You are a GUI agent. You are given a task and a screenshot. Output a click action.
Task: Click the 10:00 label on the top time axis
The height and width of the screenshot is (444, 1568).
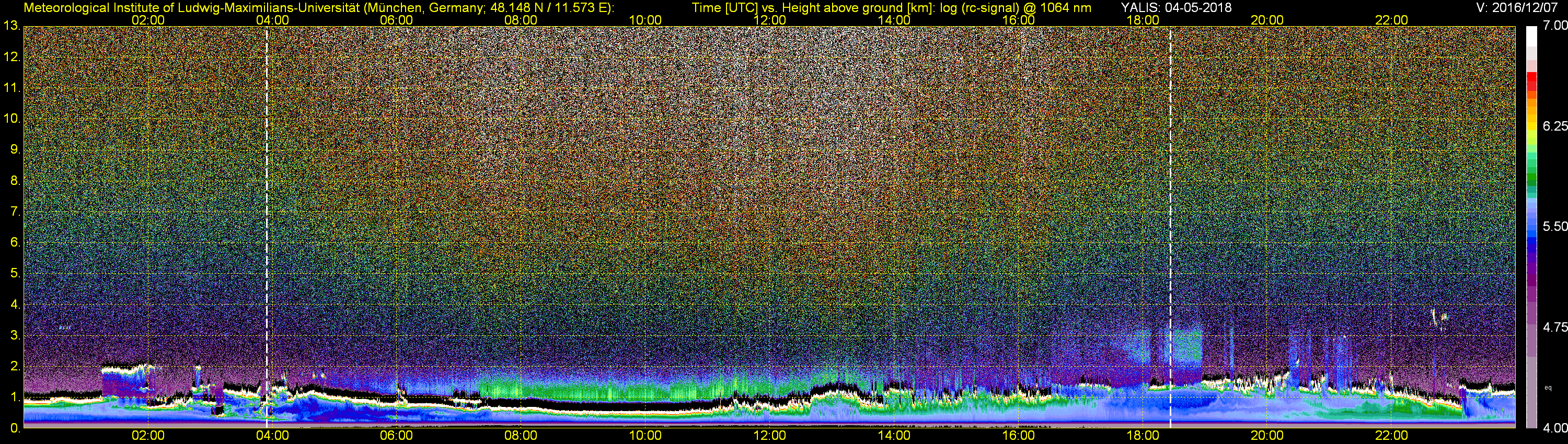(x=645, y=20)
